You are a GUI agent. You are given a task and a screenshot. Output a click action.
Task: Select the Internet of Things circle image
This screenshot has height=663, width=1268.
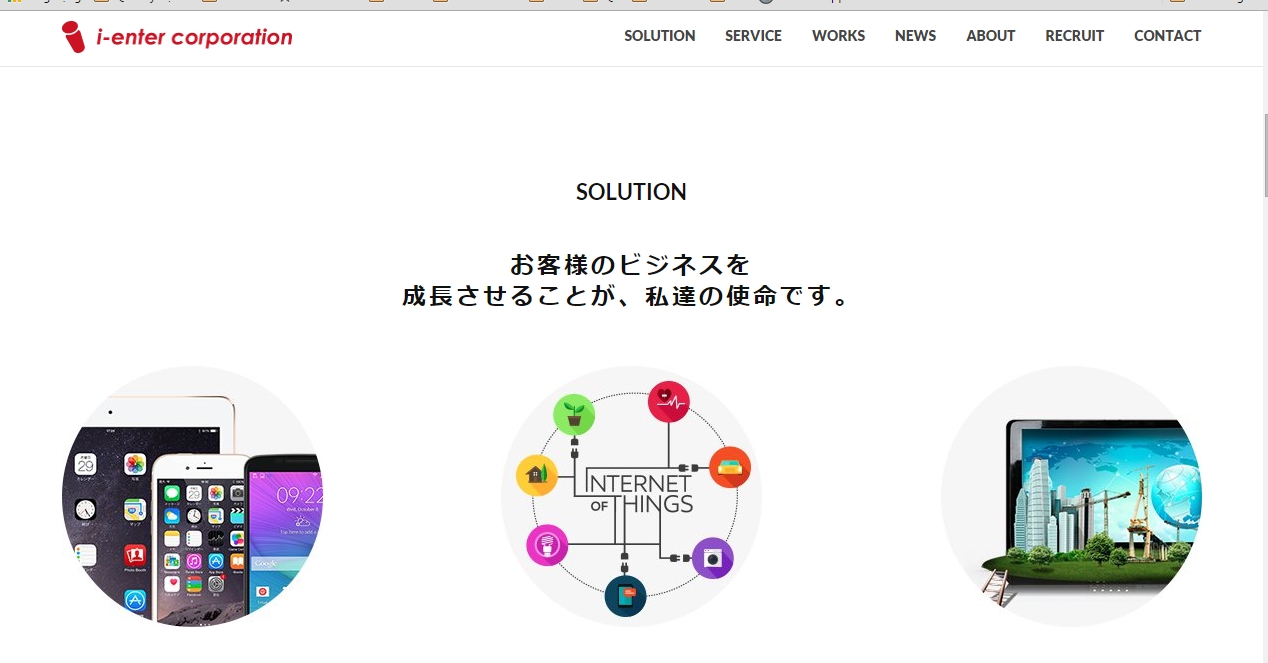631,496
